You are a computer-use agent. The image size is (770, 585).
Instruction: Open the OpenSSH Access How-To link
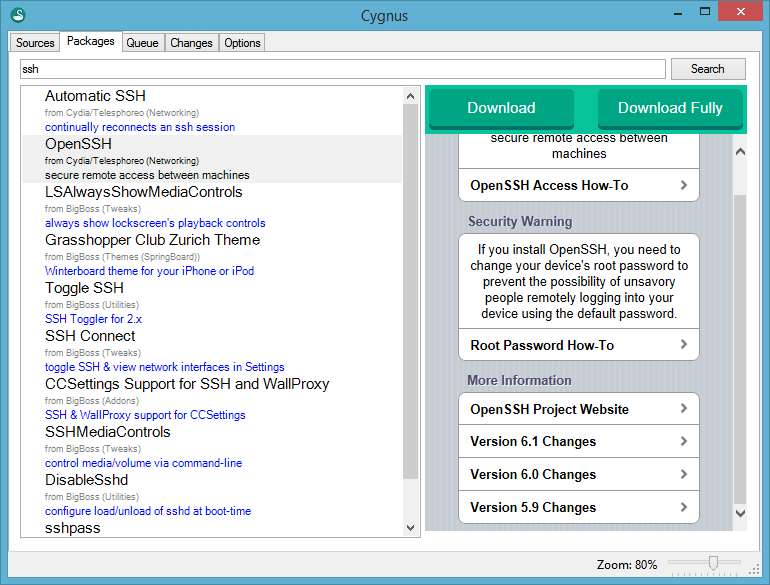click(x=578, y=185)
